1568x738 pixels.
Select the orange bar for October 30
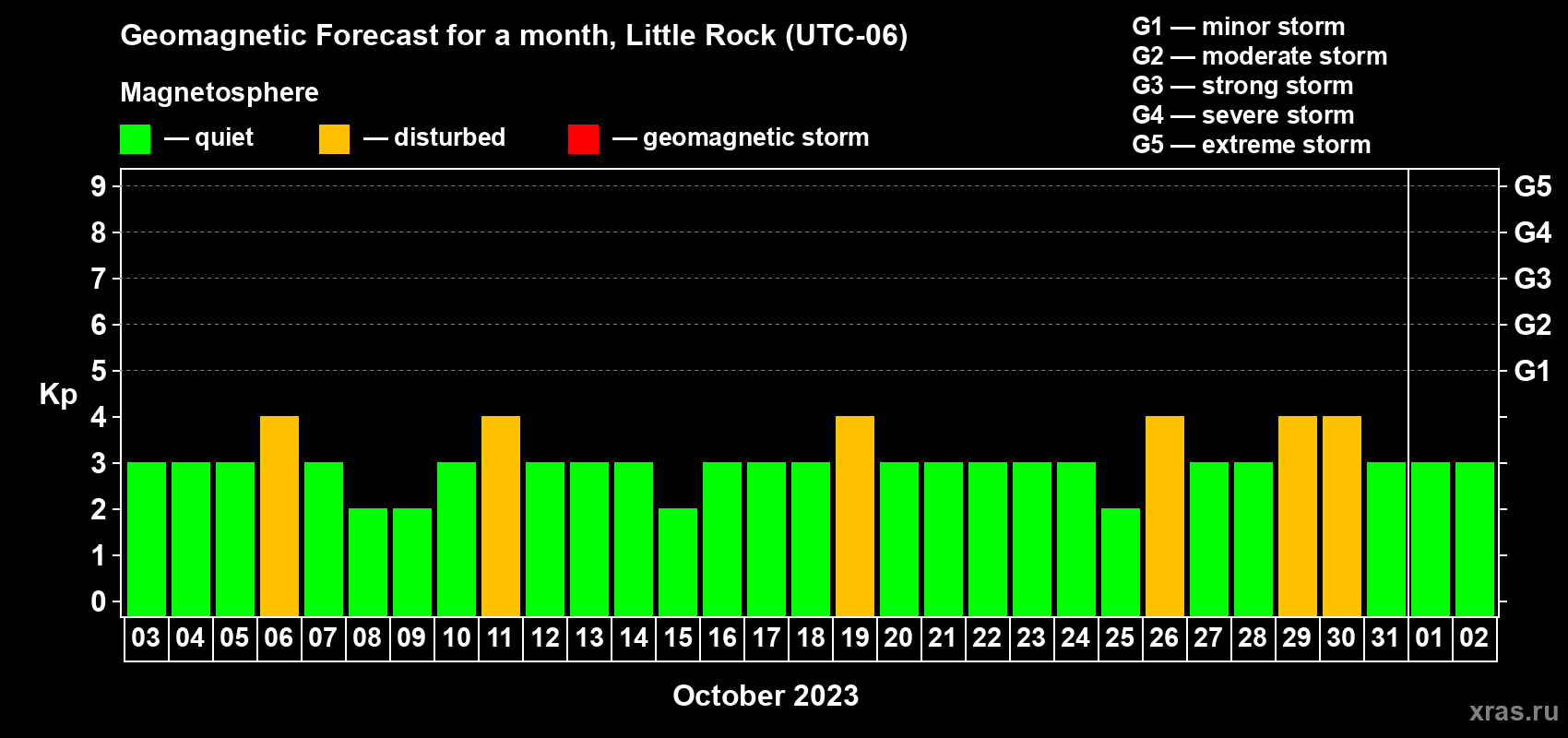pyautogui.click(x=1342, y=517)
